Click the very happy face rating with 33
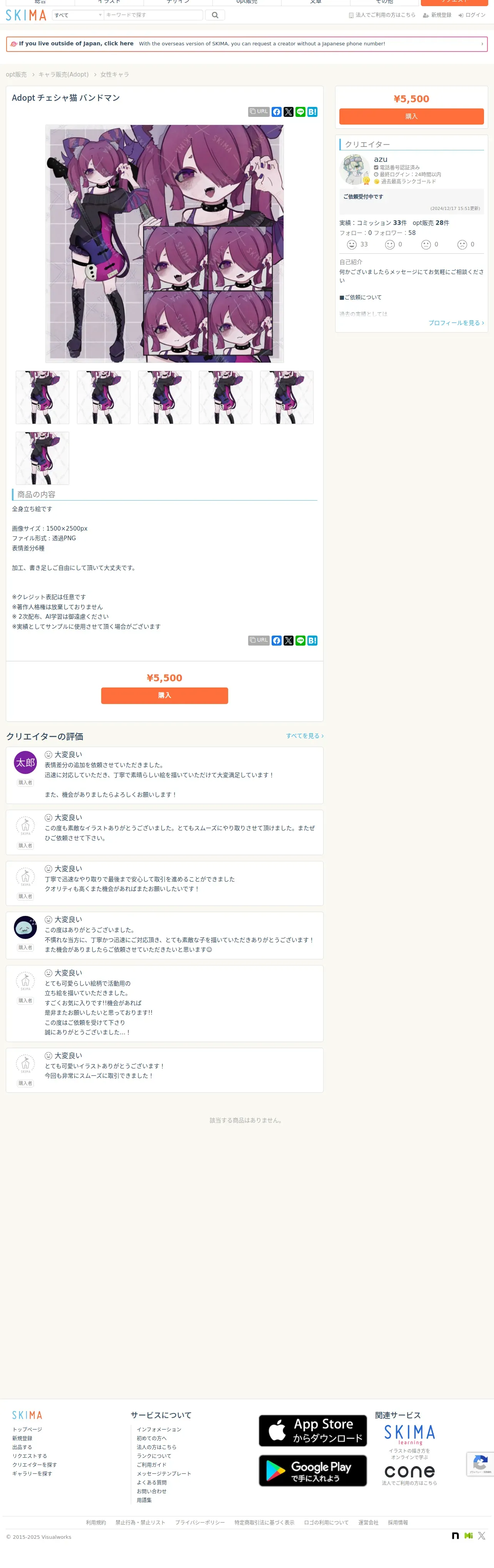This screenshot has height=1568, width=494. point(352,245)
